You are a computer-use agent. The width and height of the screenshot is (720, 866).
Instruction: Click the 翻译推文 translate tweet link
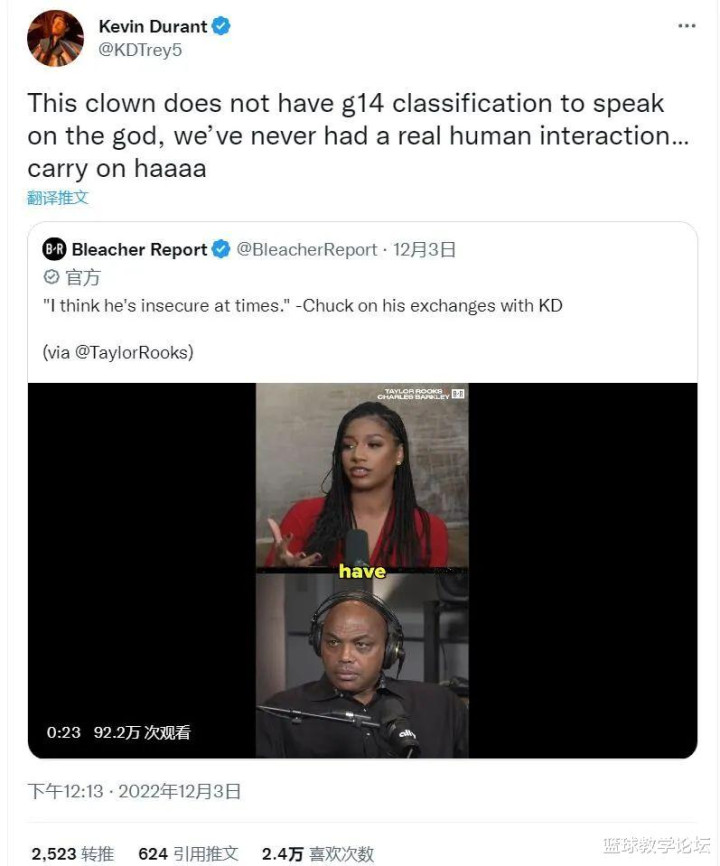click(58, 197)
